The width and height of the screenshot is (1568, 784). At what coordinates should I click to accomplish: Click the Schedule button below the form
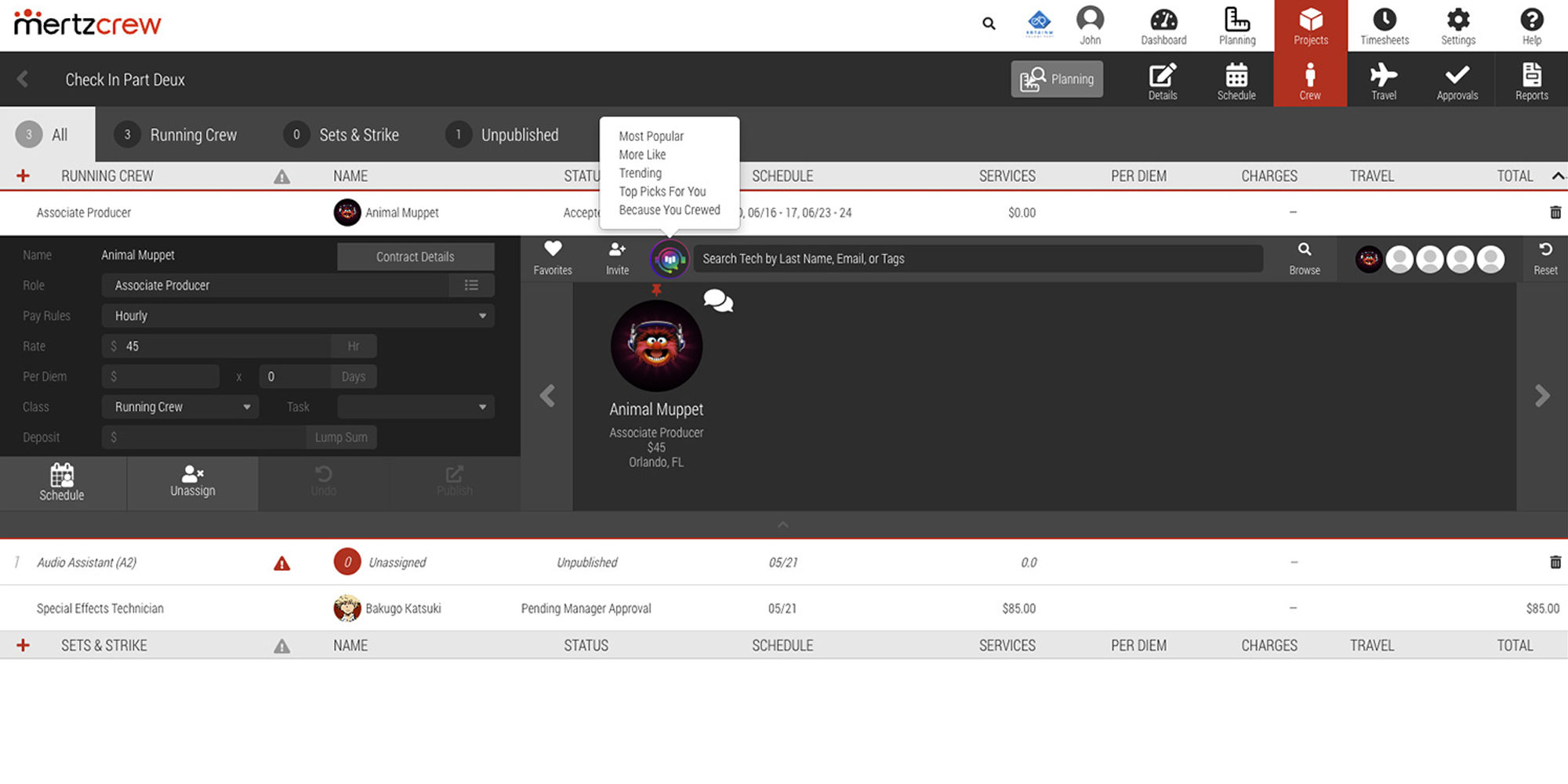(62, 483)
